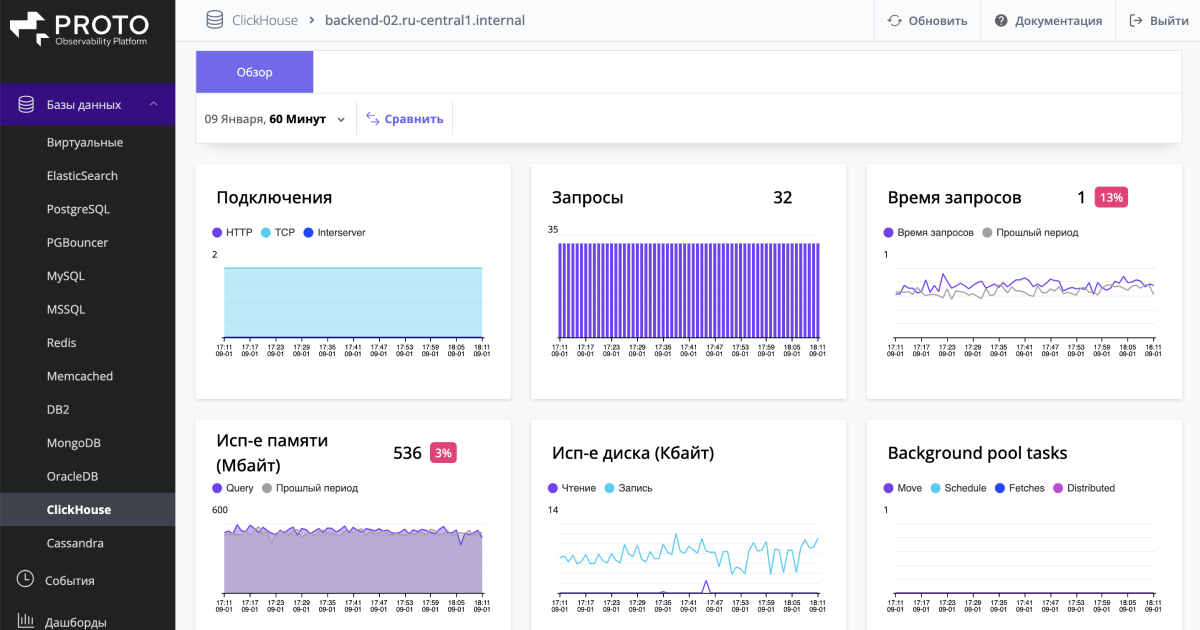The image size is (1200, 630).
Task: Click the bar chart icon next to Дашборды
Action: pos(26,621)
